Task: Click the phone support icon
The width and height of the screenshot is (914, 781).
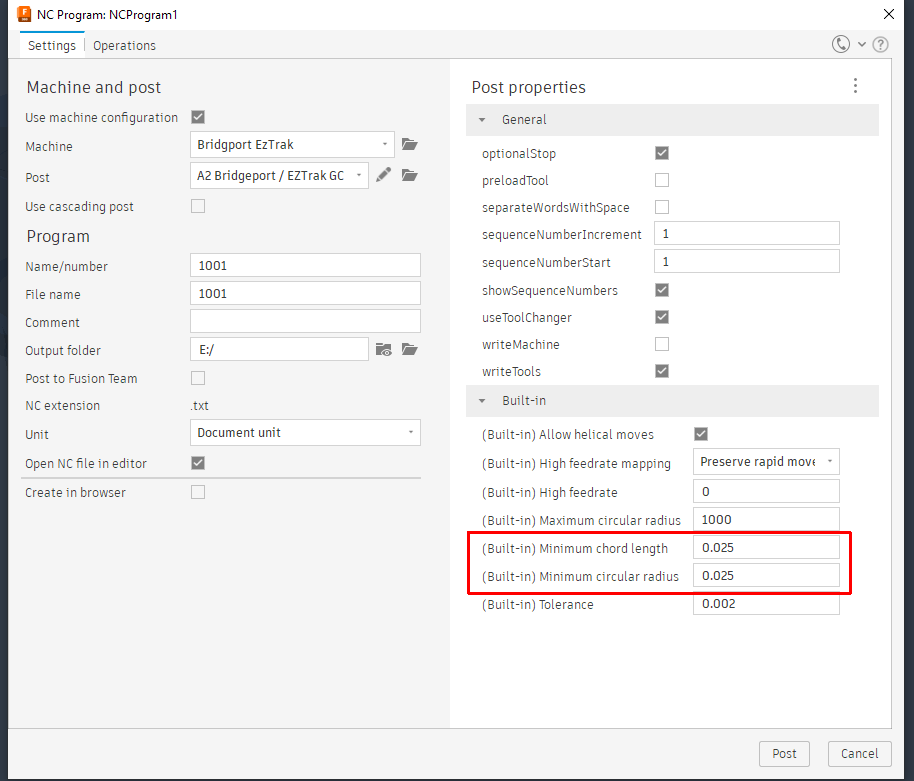Action: coord(841,45)
